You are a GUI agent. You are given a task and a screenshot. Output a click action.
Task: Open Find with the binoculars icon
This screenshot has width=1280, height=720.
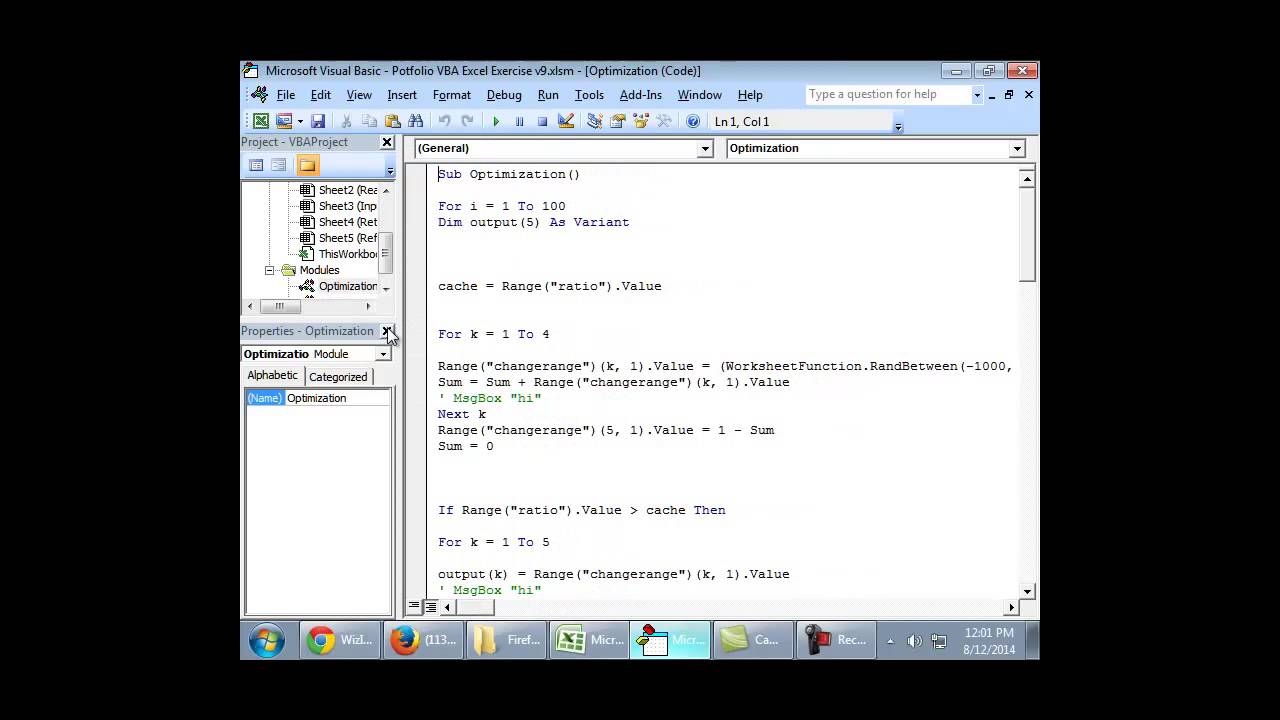[x=416, y=121]
